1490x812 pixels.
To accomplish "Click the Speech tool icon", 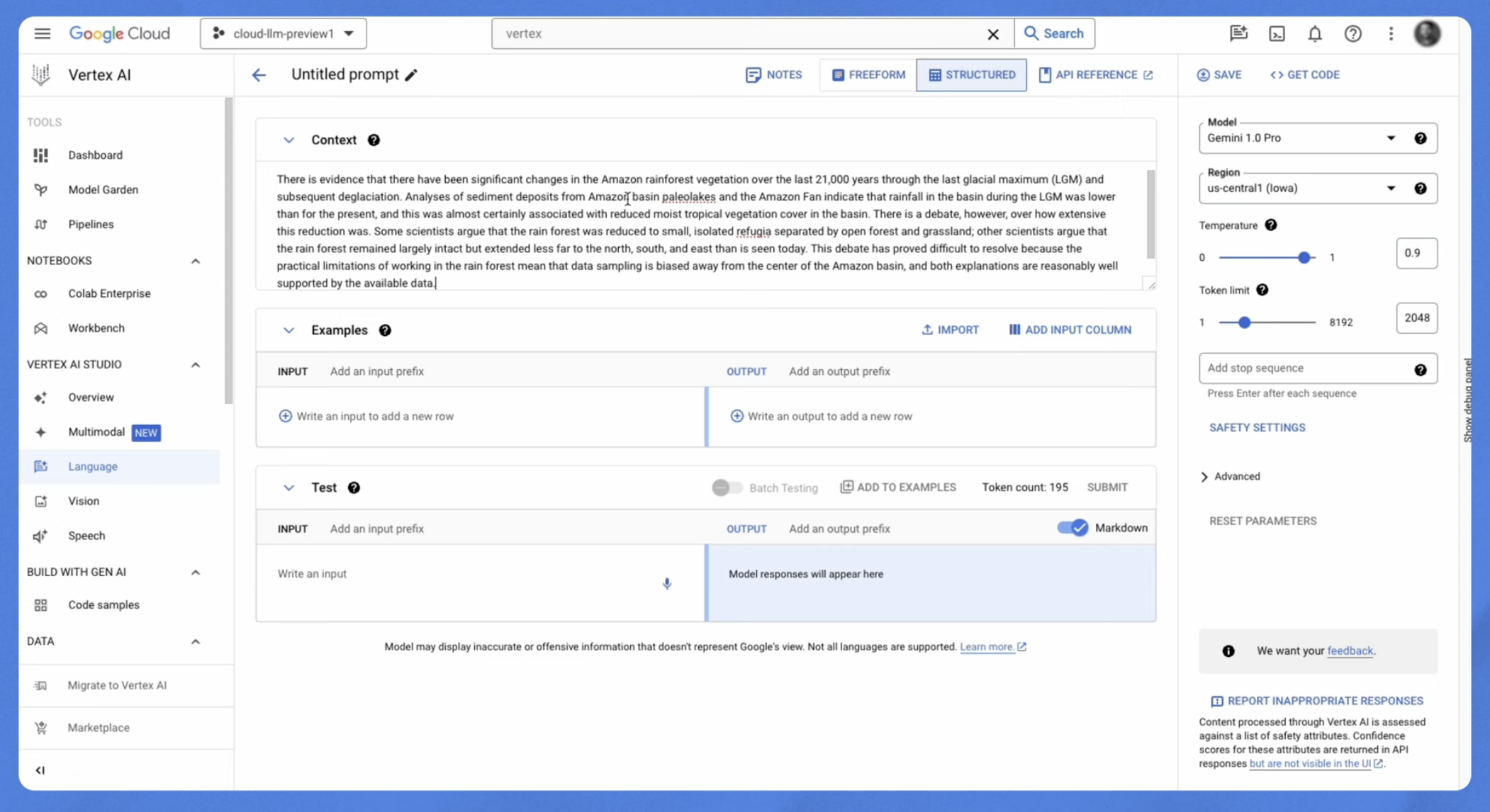I will click(40, 535).
